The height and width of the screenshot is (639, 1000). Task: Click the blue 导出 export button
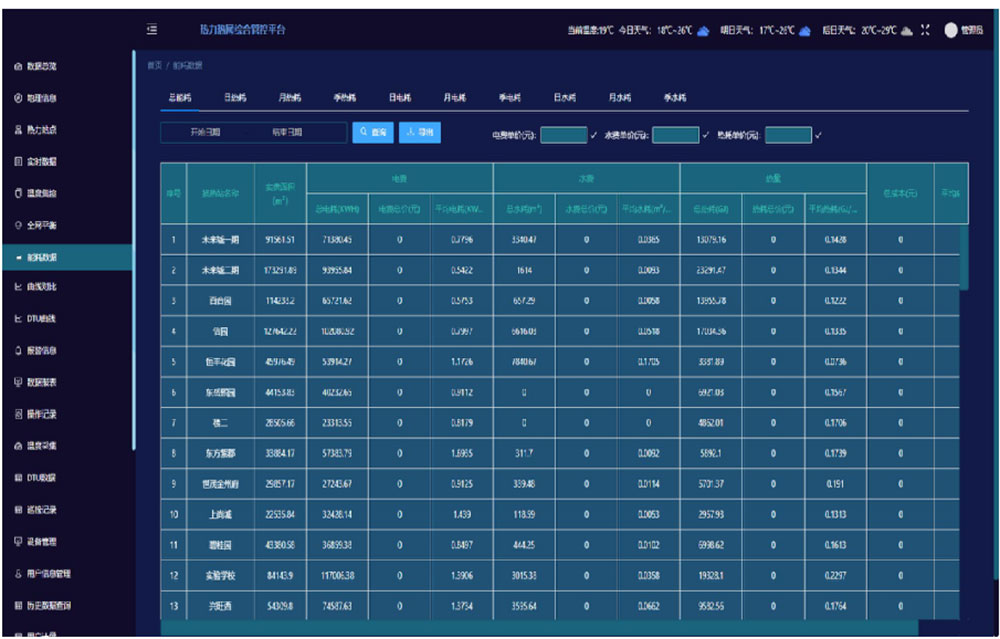[x=420, y=133]
